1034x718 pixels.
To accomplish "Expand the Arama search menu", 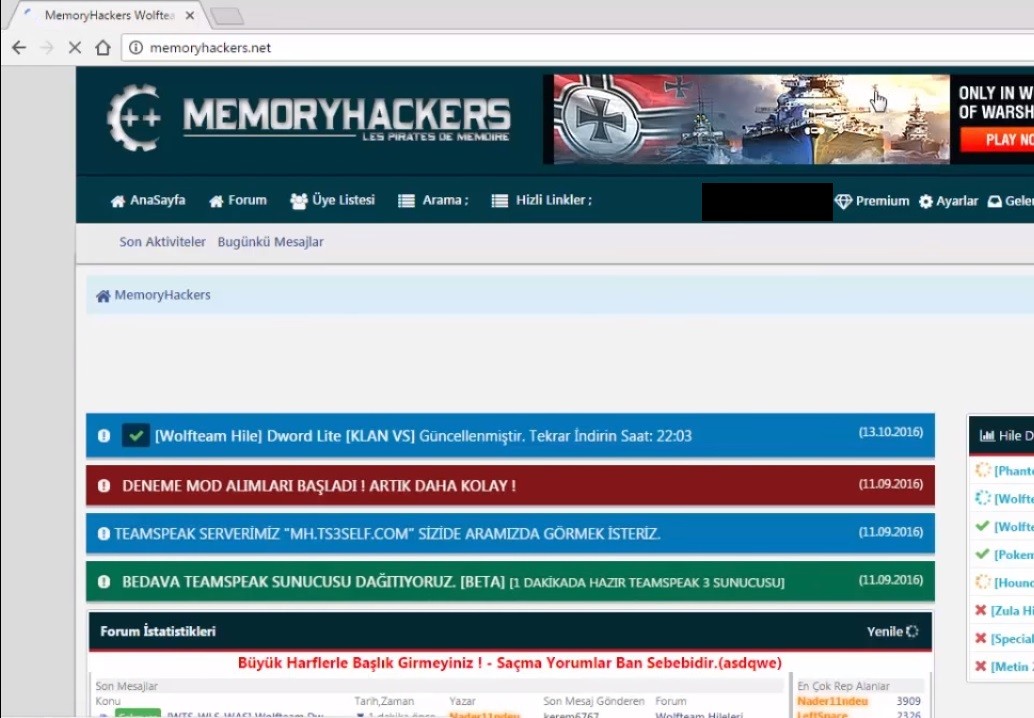I will [x=433, y=200].
